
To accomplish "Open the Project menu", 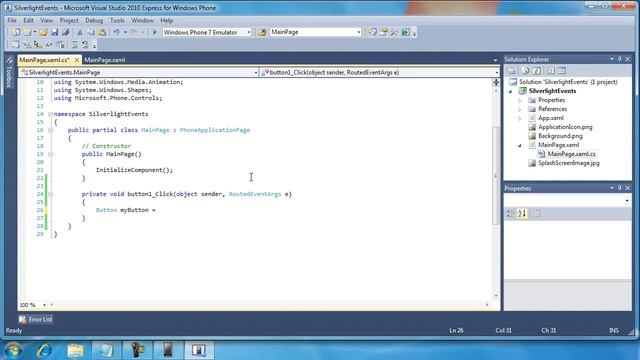I will click(x=69, y=20).
